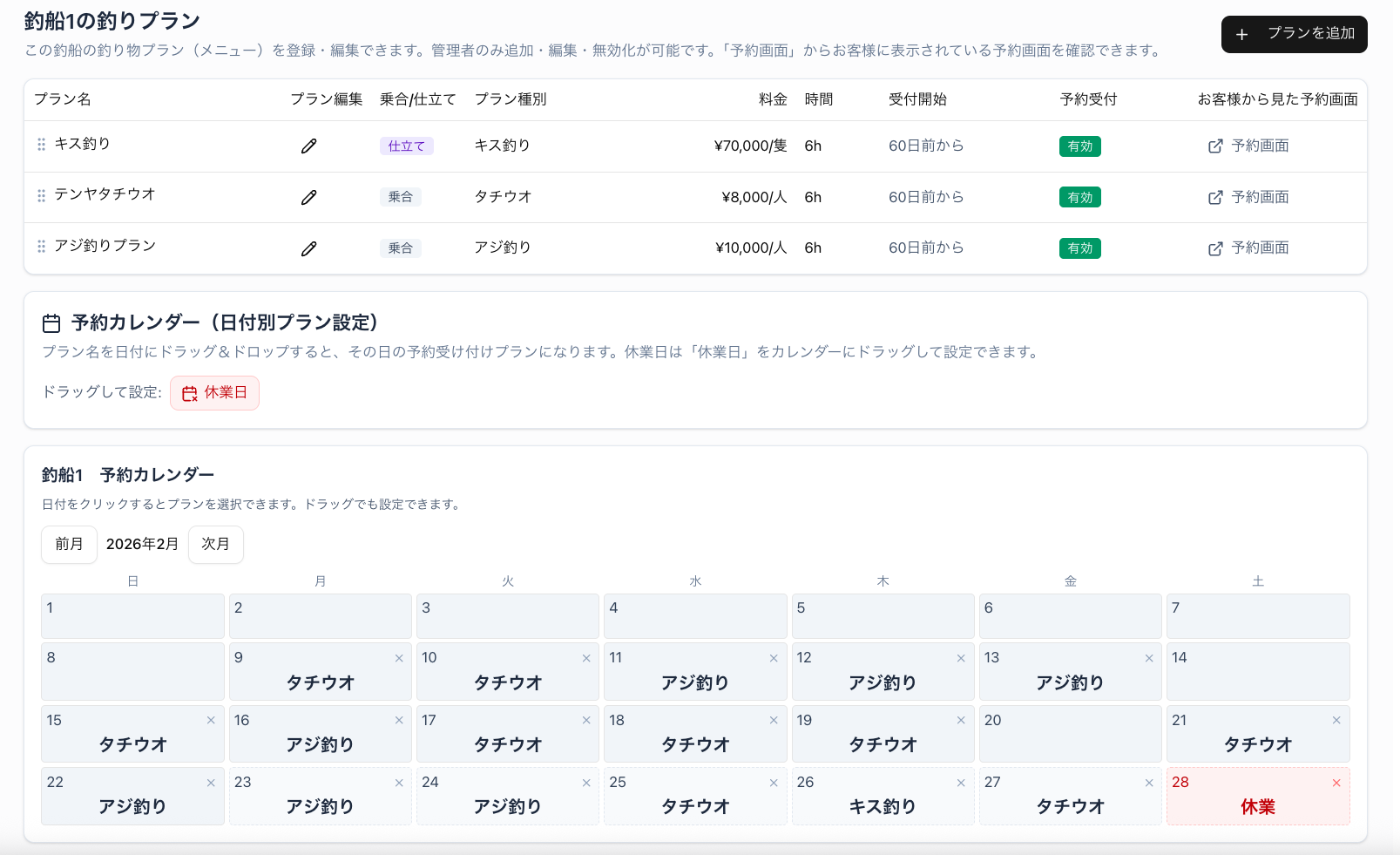Click the February 1 date cell
This screenshot has width=1400, height=855.
tap(132, 616)
